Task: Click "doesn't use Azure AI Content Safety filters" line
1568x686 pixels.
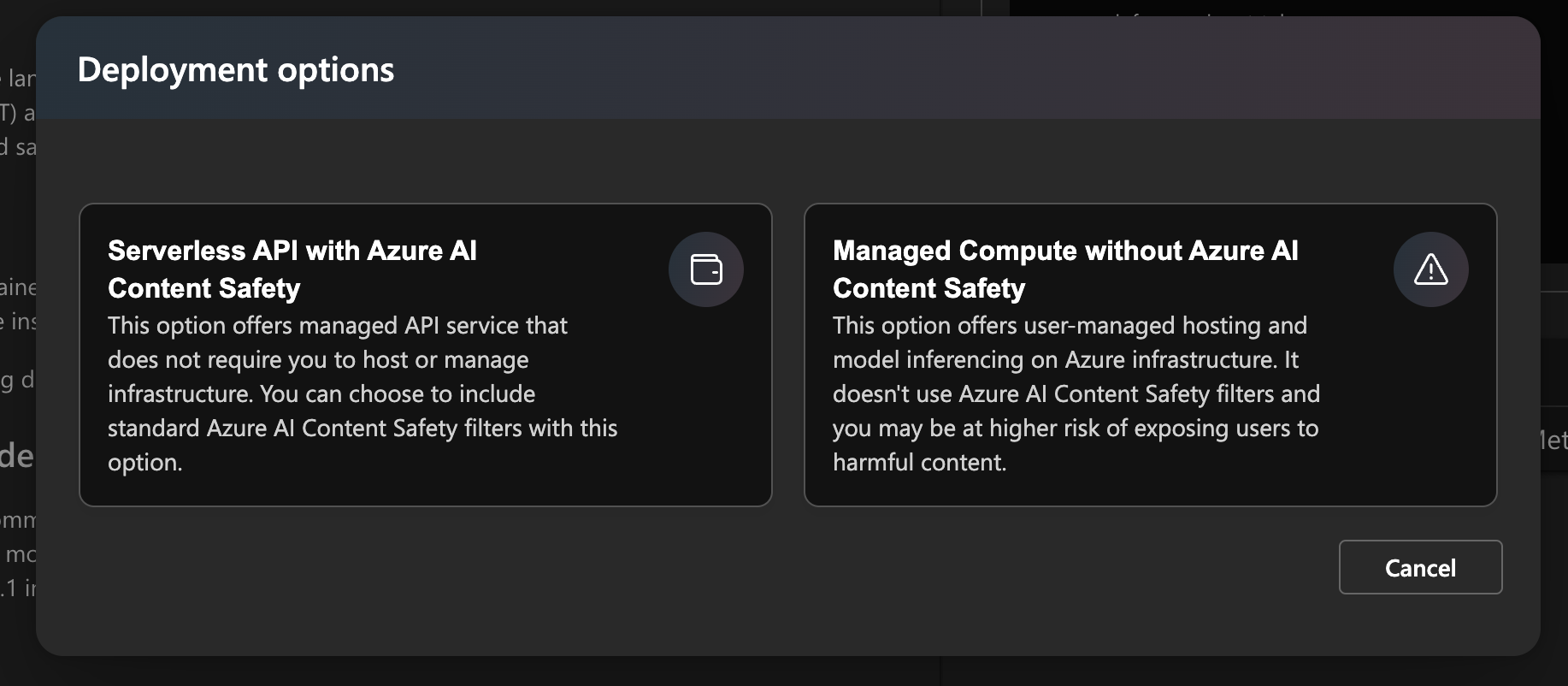Action: (x=1076, y=394)
